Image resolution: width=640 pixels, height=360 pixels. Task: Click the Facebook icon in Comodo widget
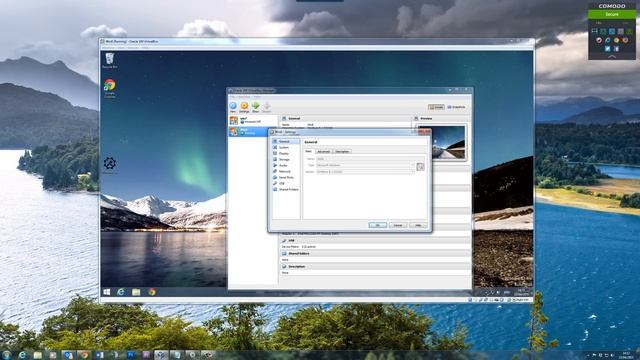616,49
